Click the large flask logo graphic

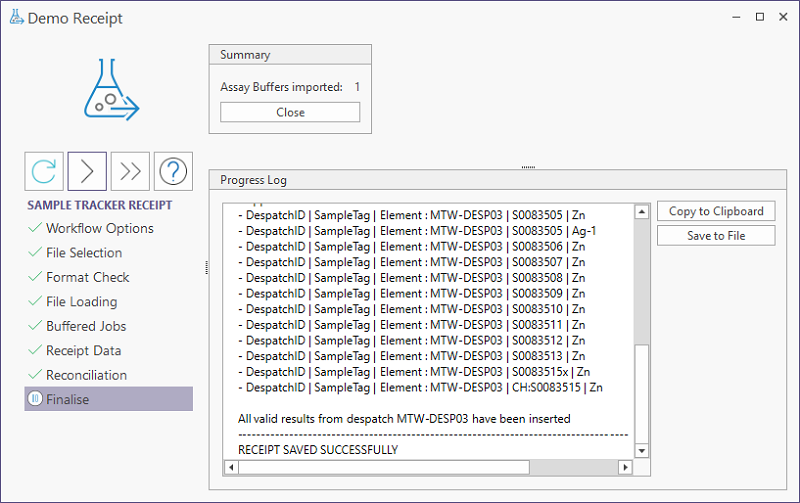pos(112,89)
